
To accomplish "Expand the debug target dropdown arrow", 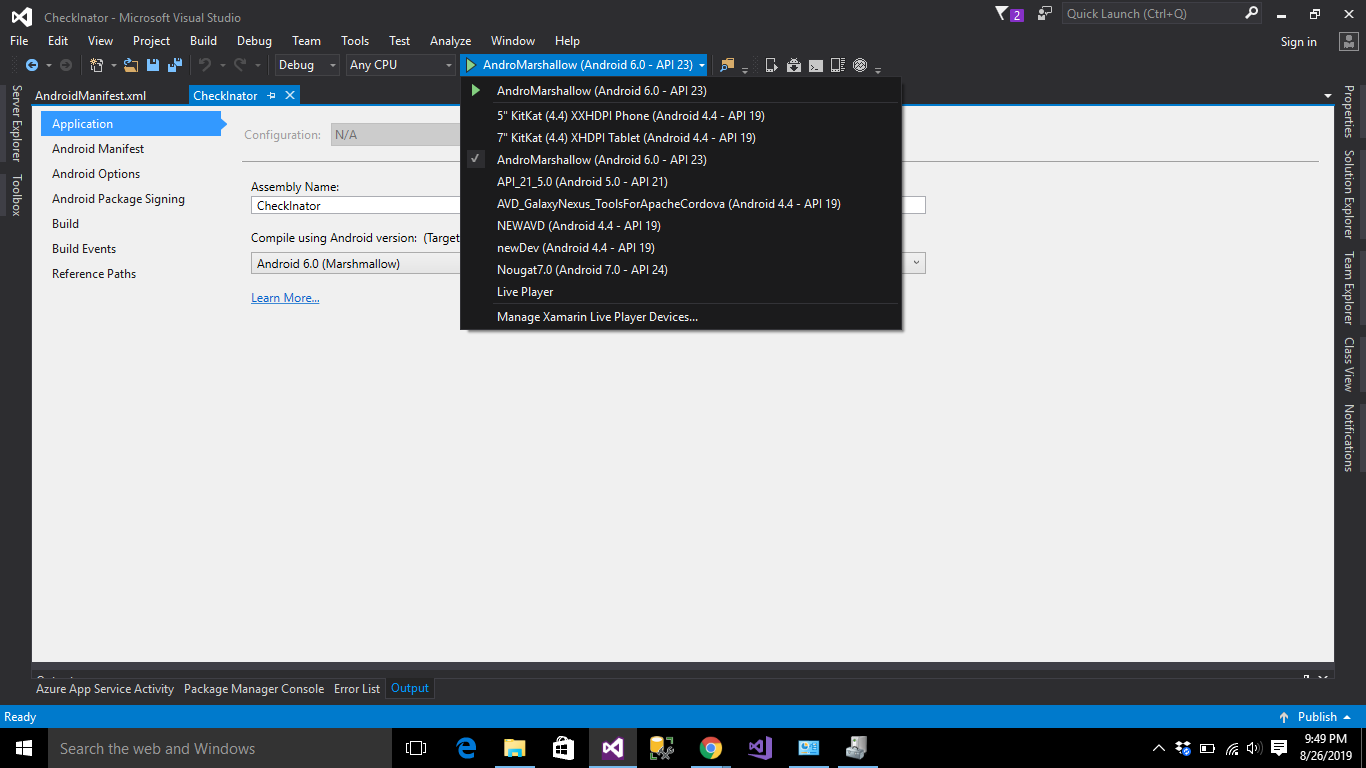I will pos(702,65).
